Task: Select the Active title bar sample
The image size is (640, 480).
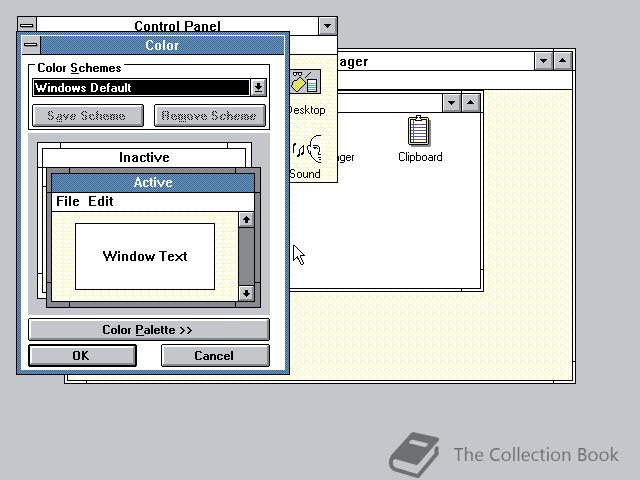Action: [153, 182]
